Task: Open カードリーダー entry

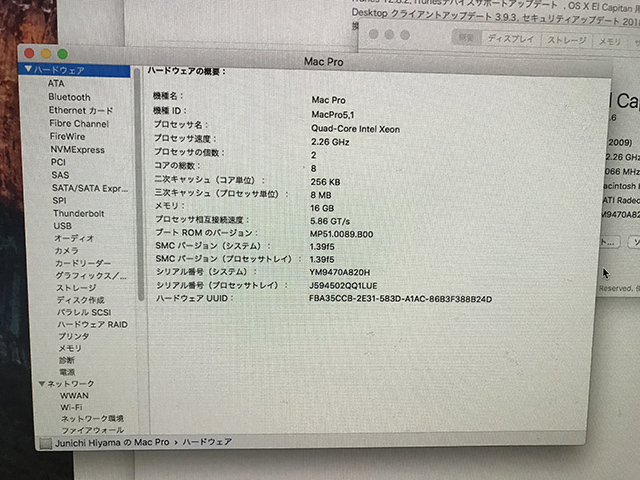Action: [x=83, y=263]
